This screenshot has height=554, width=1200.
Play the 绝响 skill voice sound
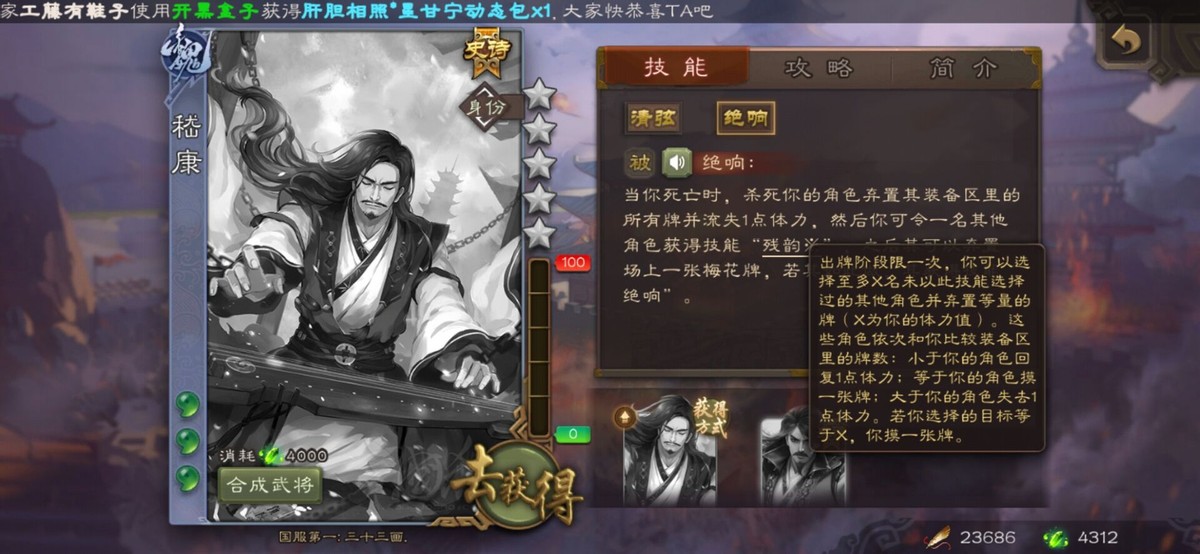[x=677, y=162]
